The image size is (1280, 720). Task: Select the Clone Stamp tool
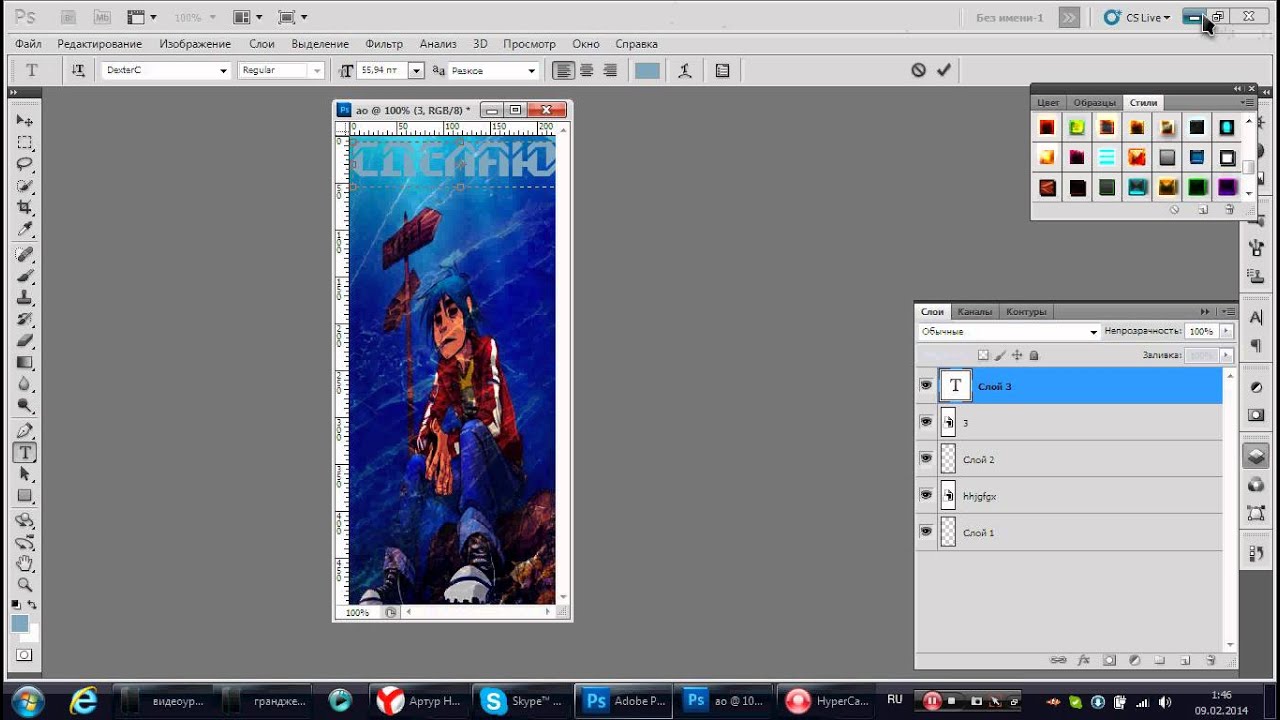pyautogui.click(x=25, y=299)
